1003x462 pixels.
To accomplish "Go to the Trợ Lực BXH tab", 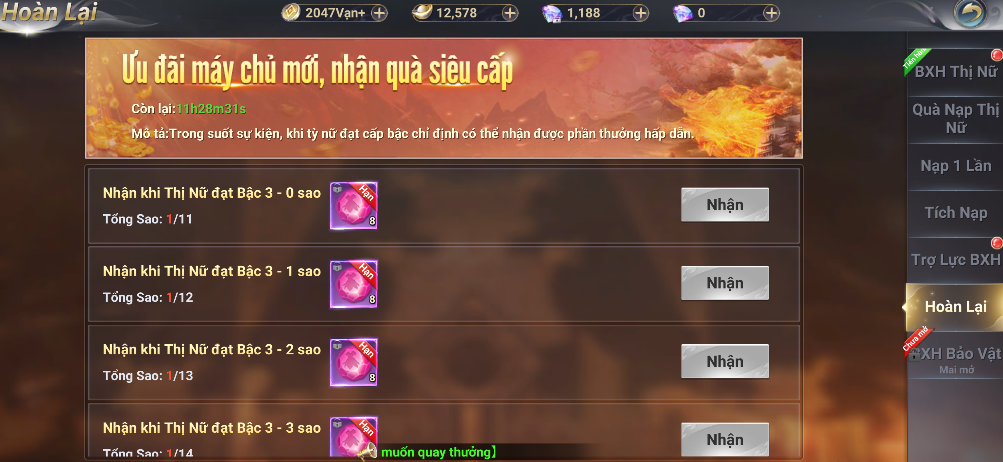I will (955, 260).
